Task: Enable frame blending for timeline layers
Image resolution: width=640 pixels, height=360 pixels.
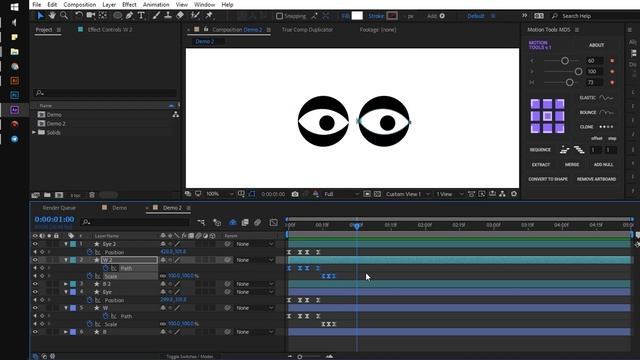Action: pyautogui.click(x=245, y=222)
